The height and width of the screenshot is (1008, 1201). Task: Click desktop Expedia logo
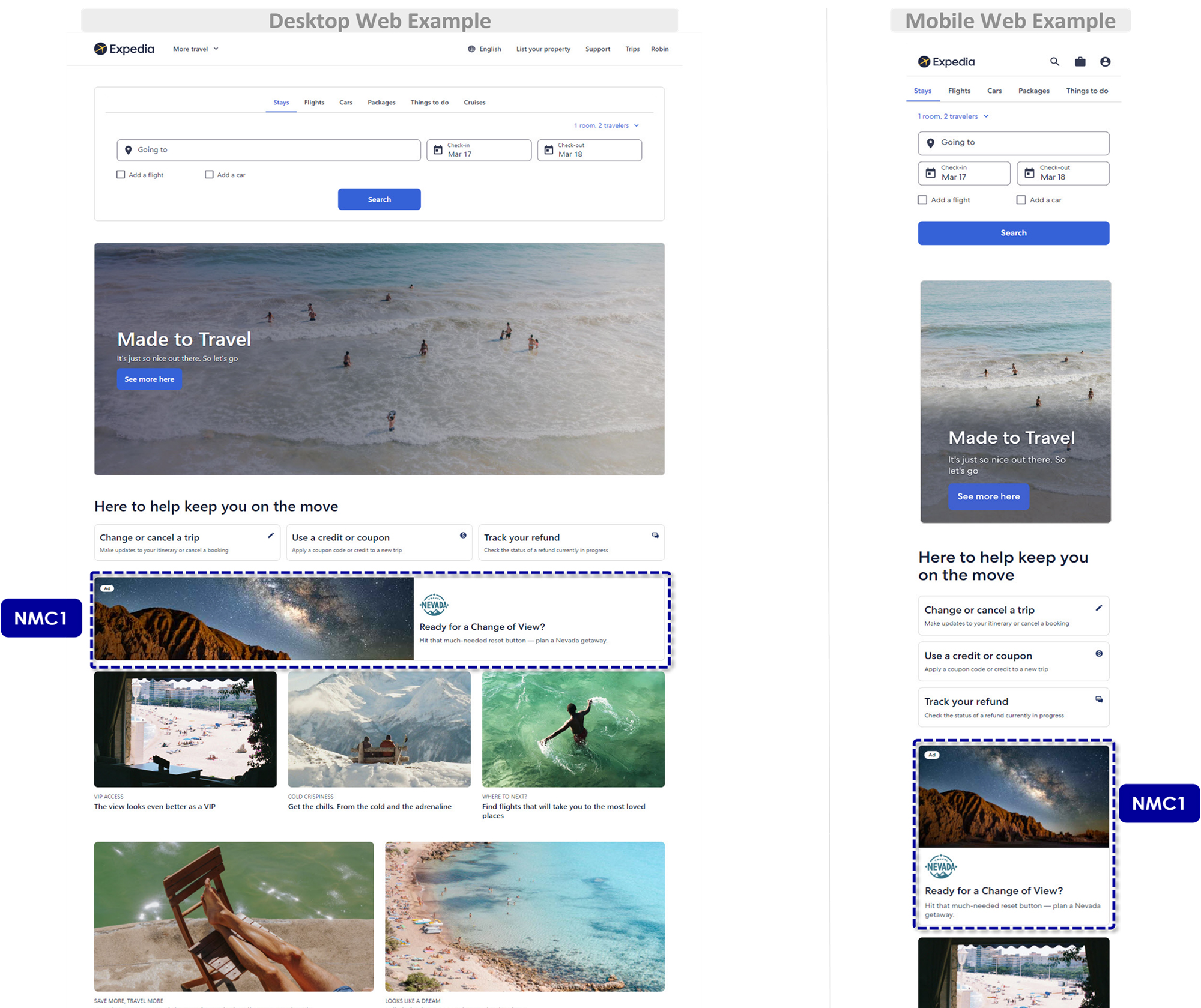[124, 49]
